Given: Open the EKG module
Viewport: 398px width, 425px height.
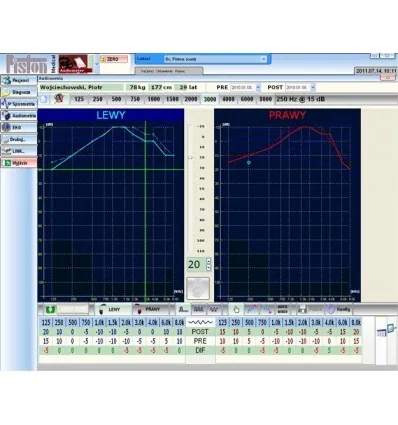Looking at the screenshot, I should (19, 127).
